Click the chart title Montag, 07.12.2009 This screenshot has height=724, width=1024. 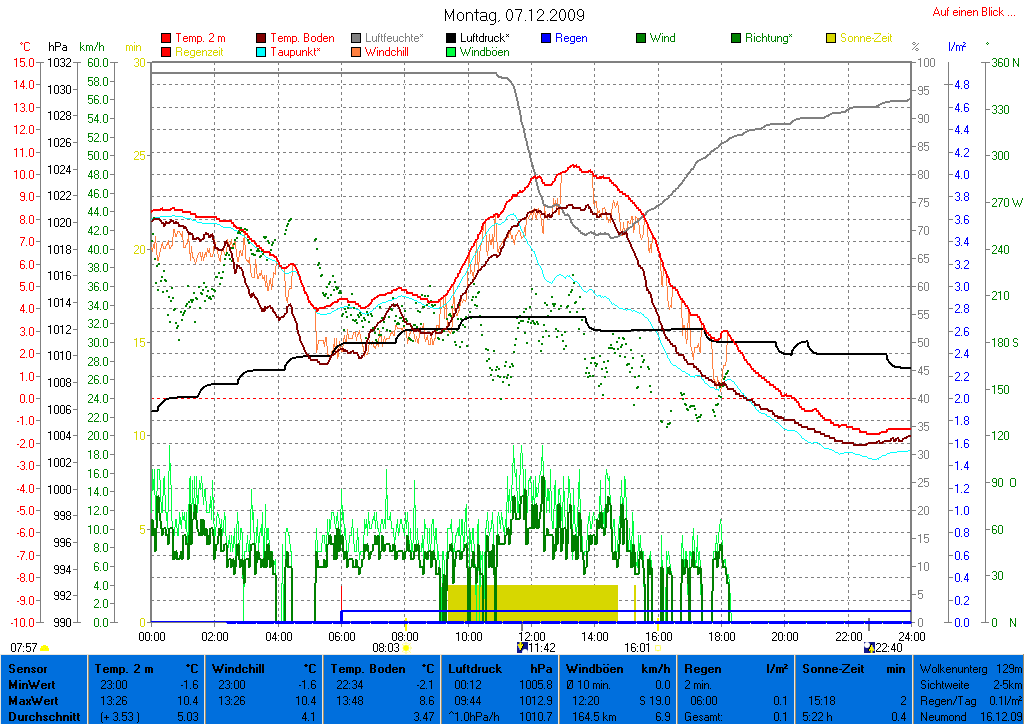[514, 16]
